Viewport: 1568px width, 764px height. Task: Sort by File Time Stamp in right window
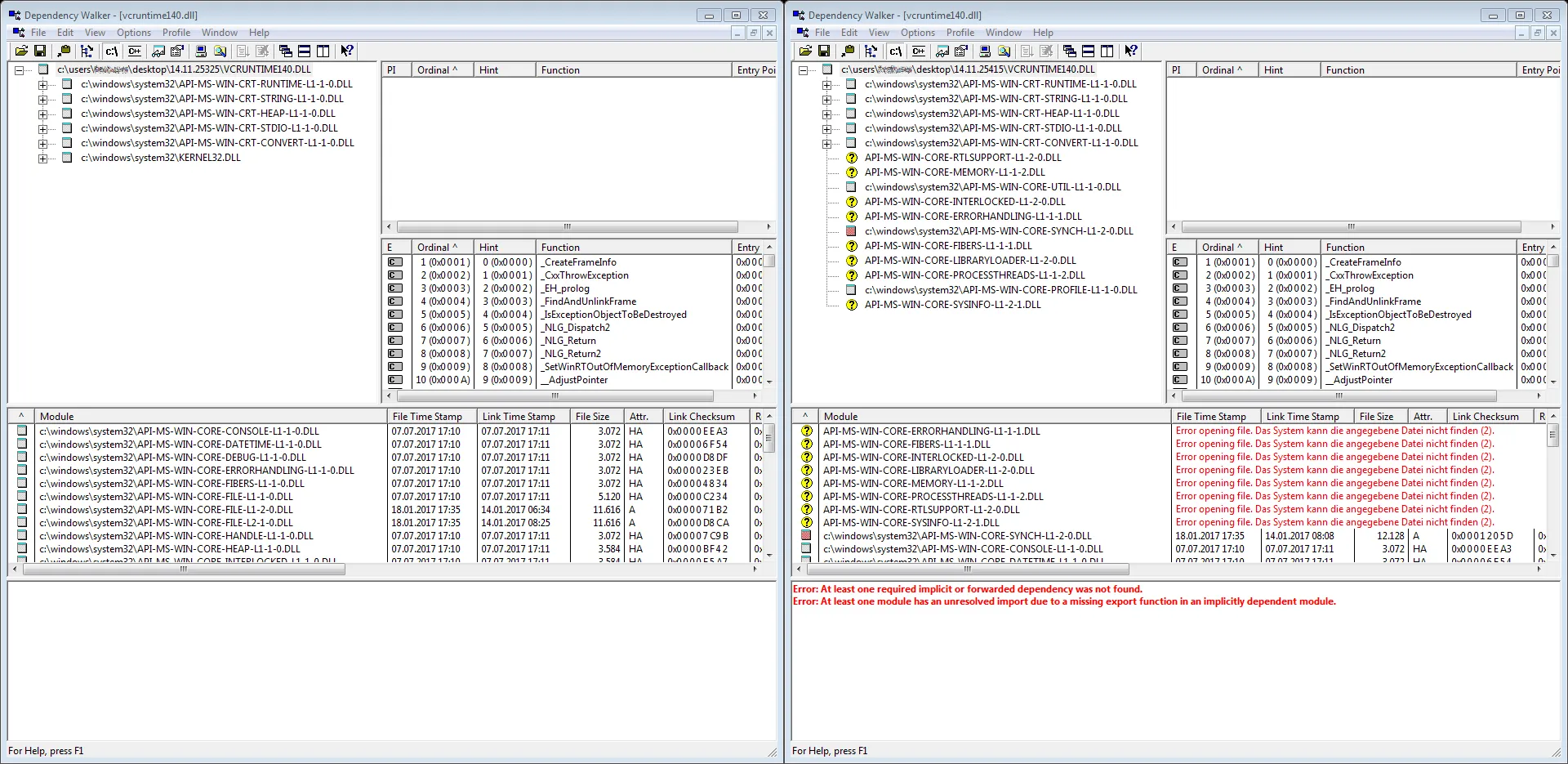pos(1216,417)
